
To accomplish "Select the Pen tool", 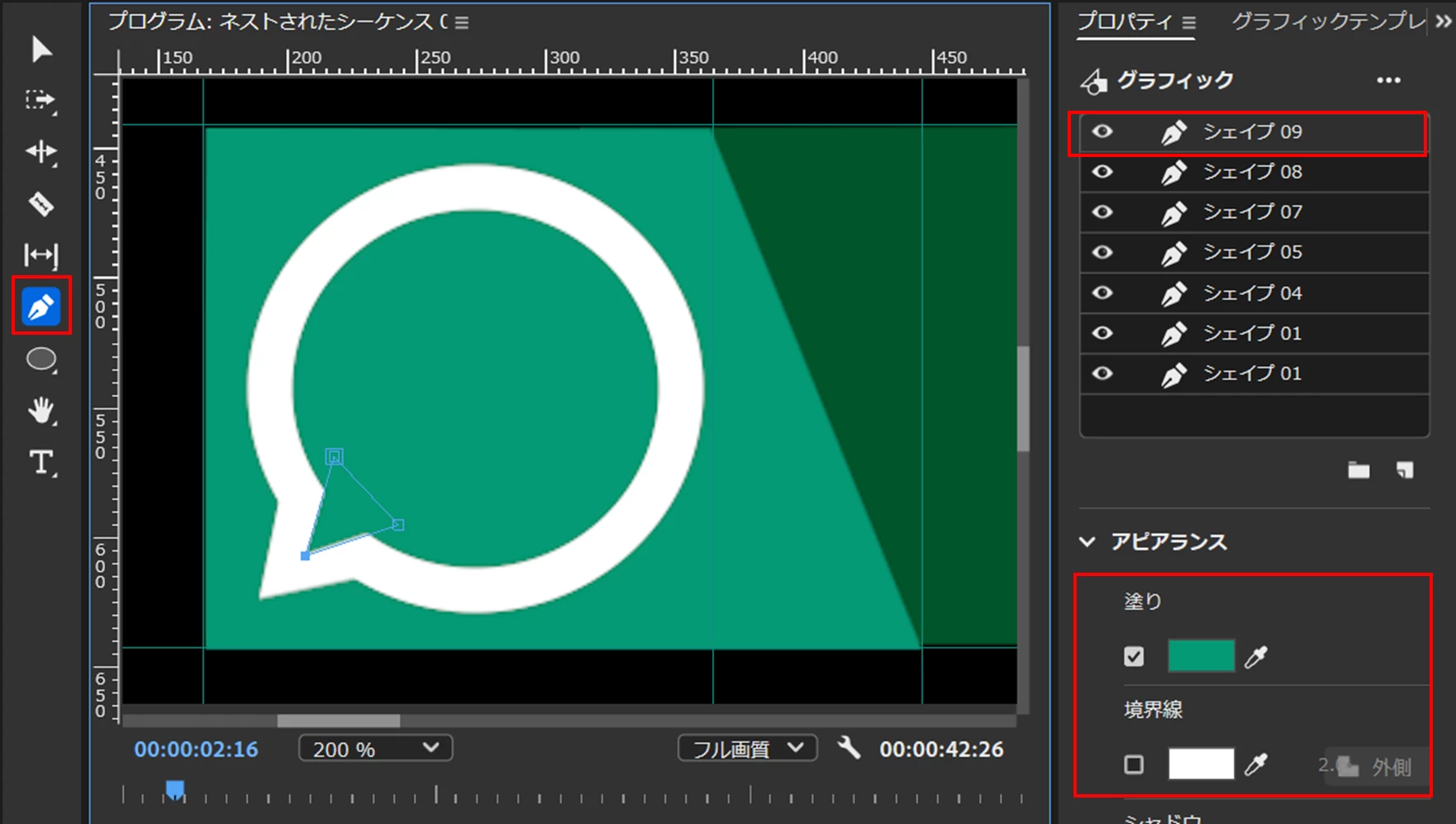I will pyautogui.click(x=40, y=307).
